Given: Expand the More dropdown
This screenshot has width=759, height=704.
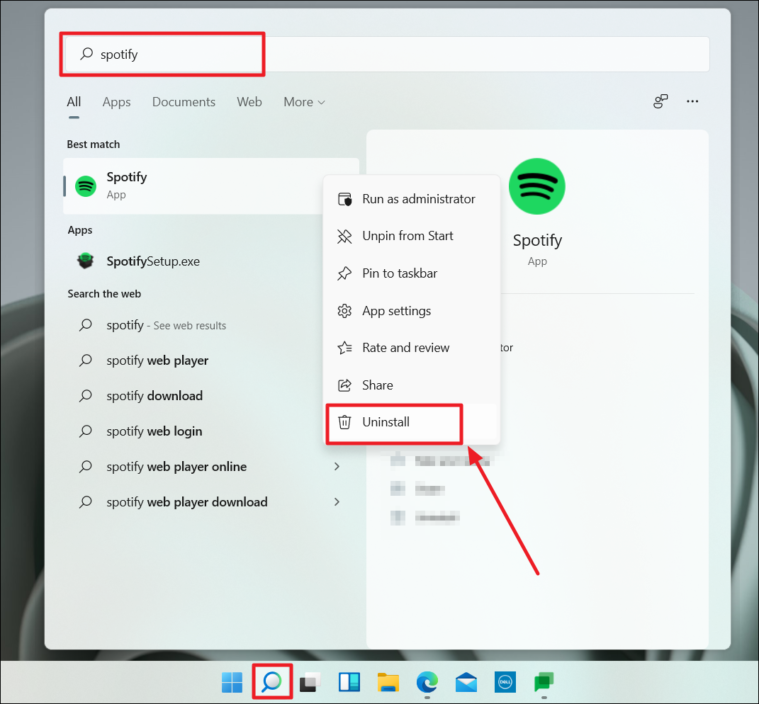Looking at the screenshot, I should coord(304,102).
